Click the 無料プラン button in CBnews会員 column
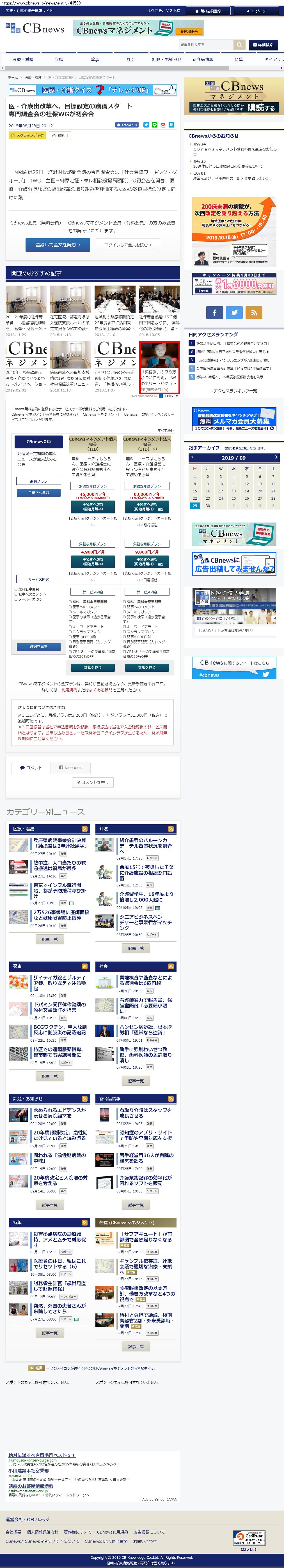The image size is (284, 1568). (38, 481)
